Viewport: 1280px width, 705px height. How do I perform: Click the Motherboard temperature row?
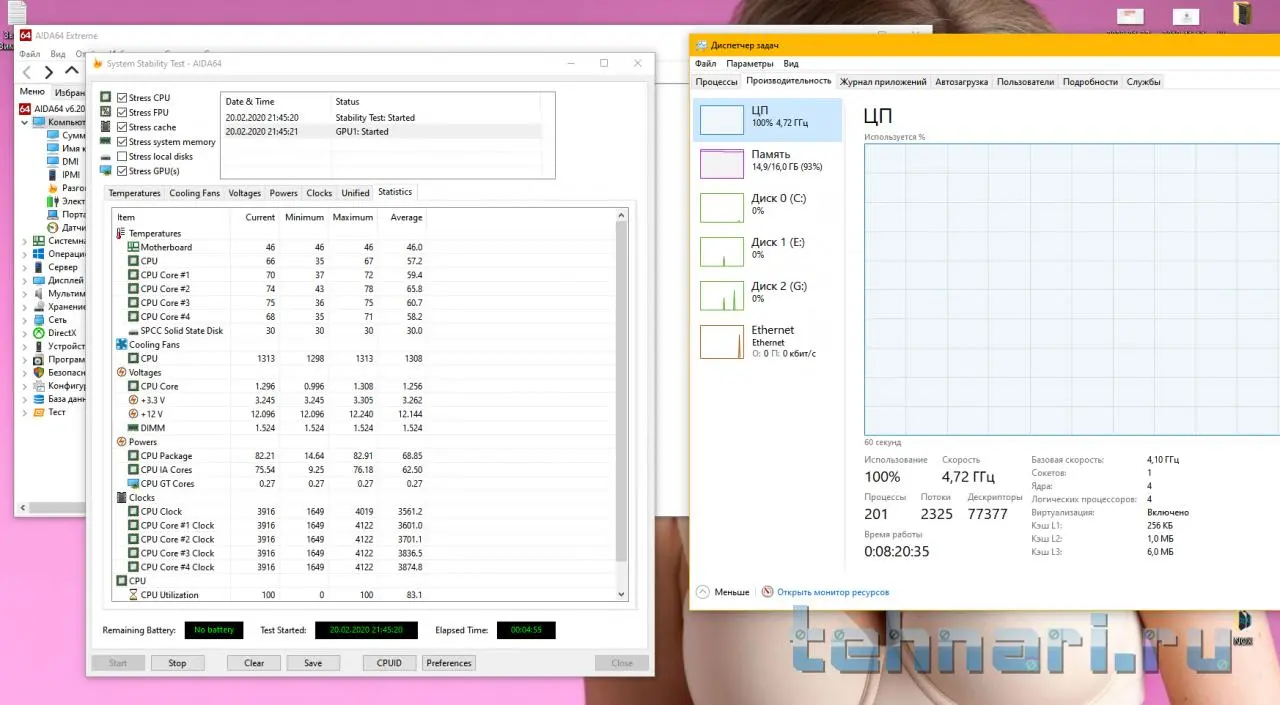pos(364,247)
